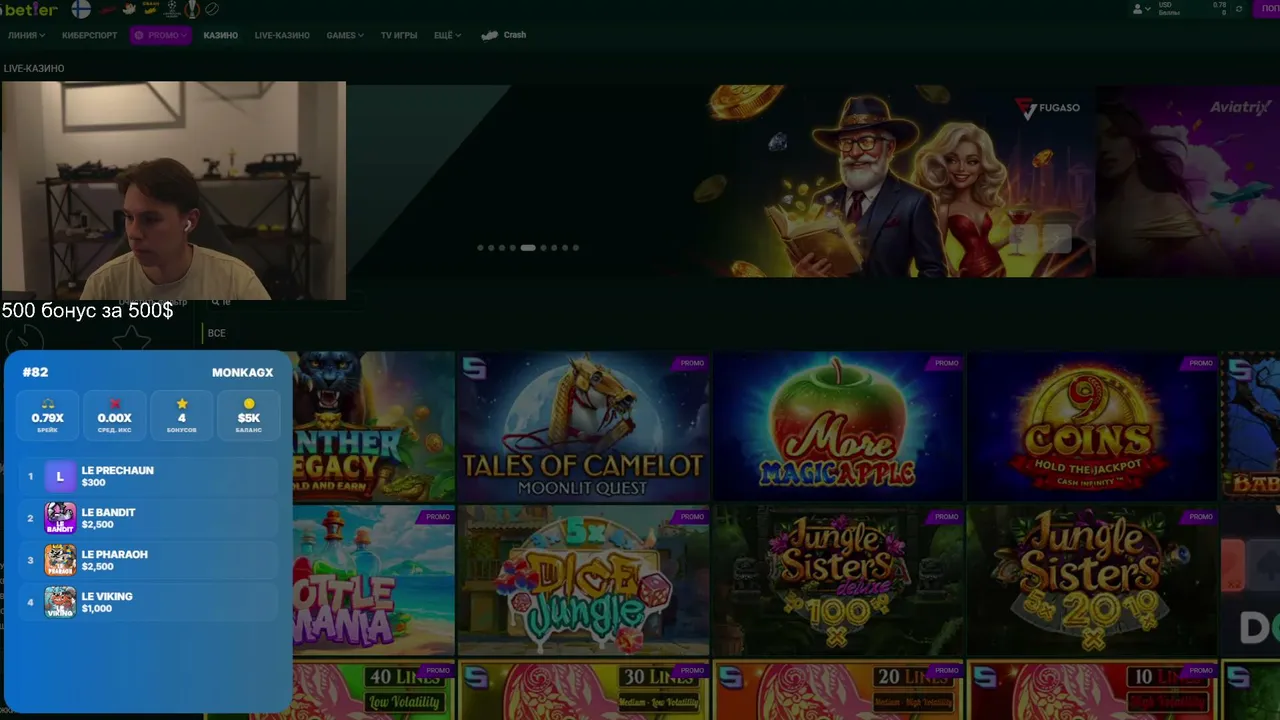Click the Le Pharaoh game icon

point(60,560)
